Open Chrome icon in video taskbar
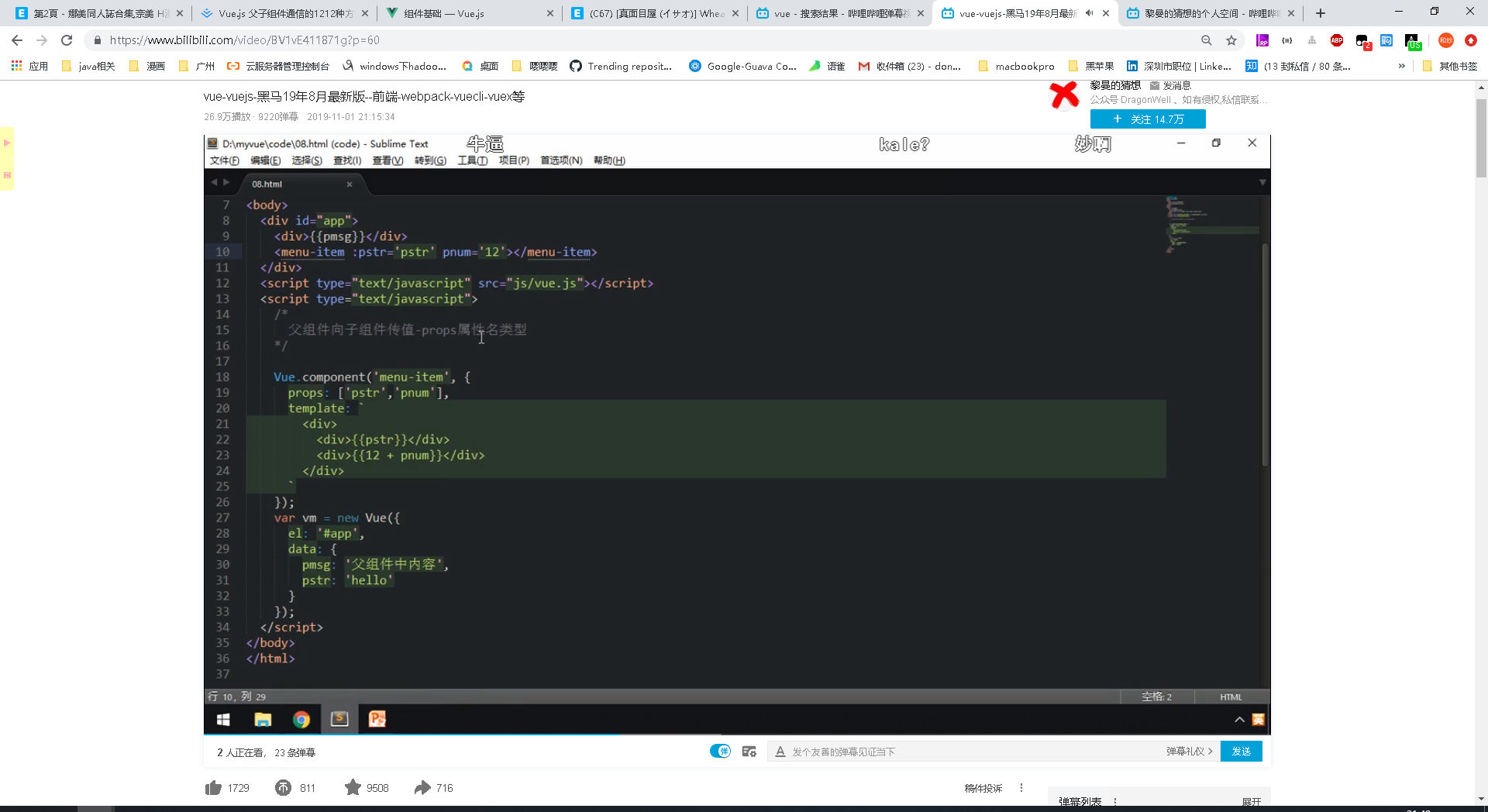Viewport: 1488px width, 812px height. click(x=301, y=720)
